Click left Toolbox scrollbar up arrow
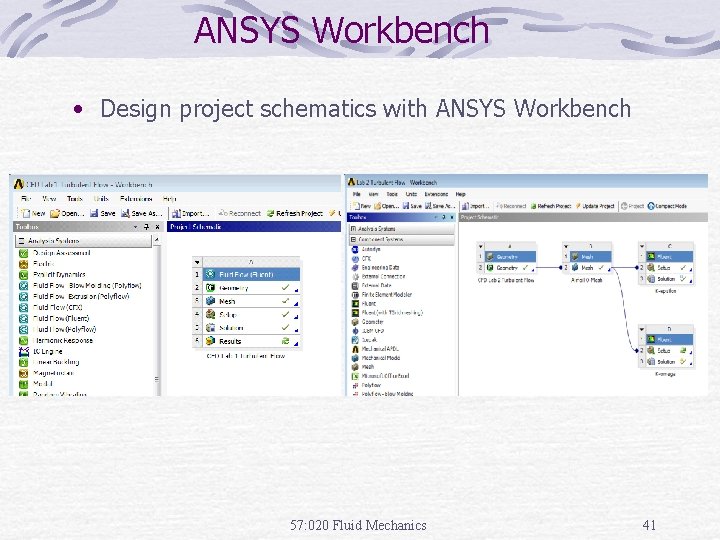720x540 pixels. [157, 240]
